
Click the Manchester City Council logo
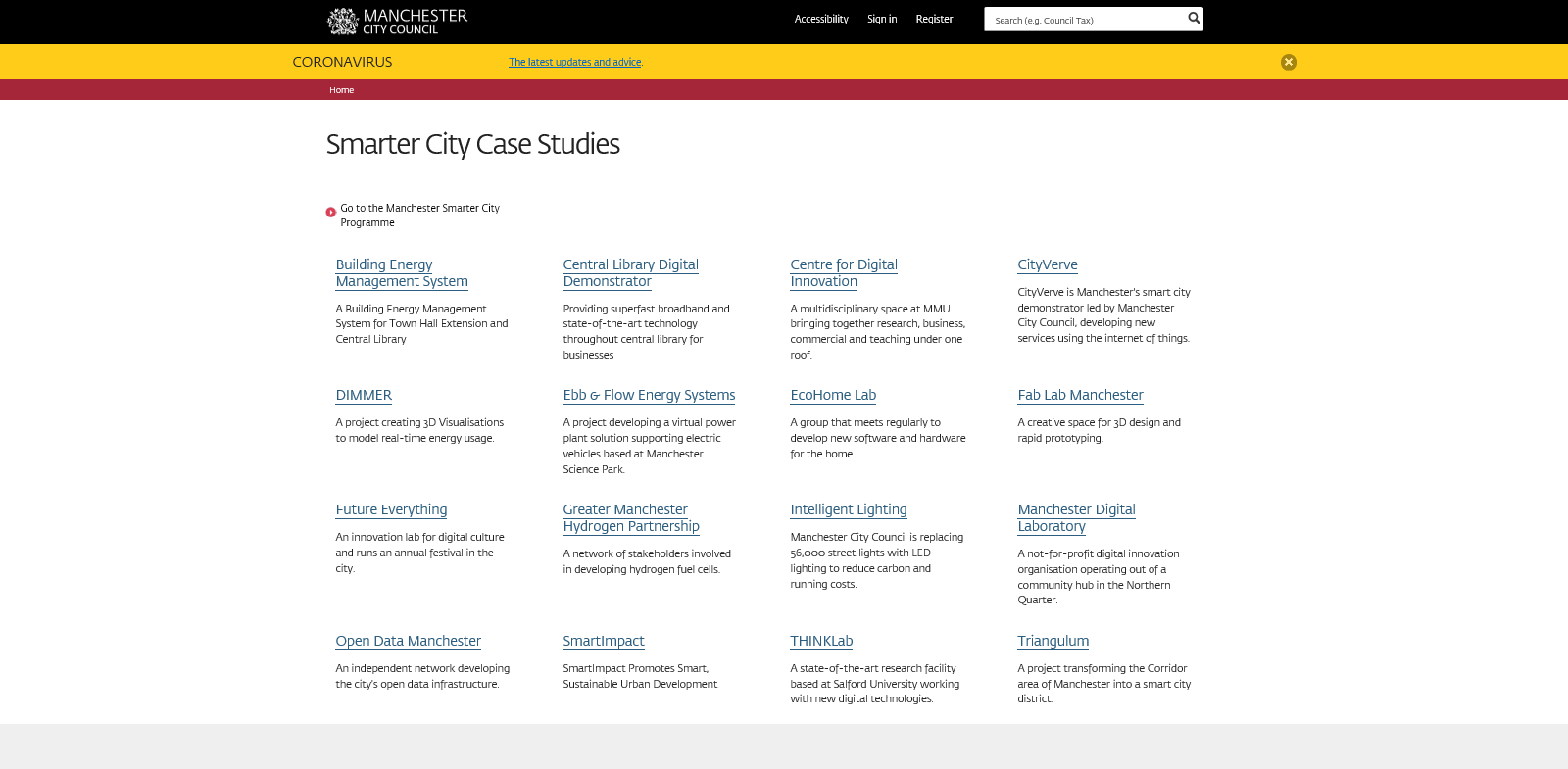pos(397,21)
